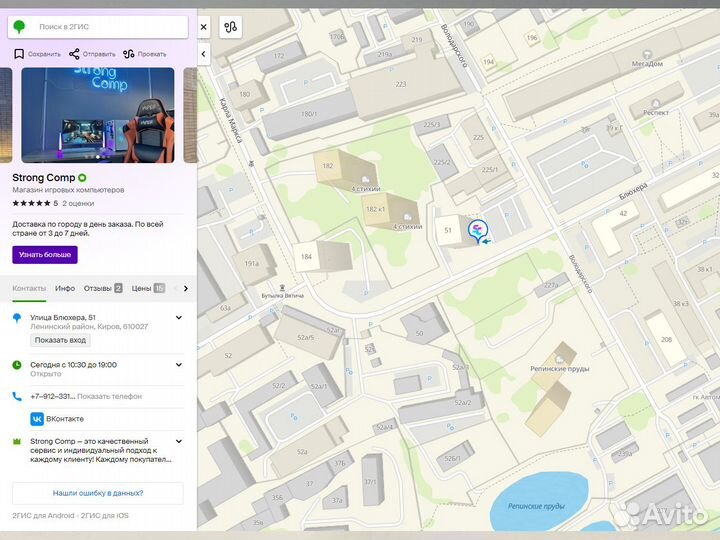Click '4 стихии' building 182 label
The height and width of the screenshot is (540, 720).
366,189
